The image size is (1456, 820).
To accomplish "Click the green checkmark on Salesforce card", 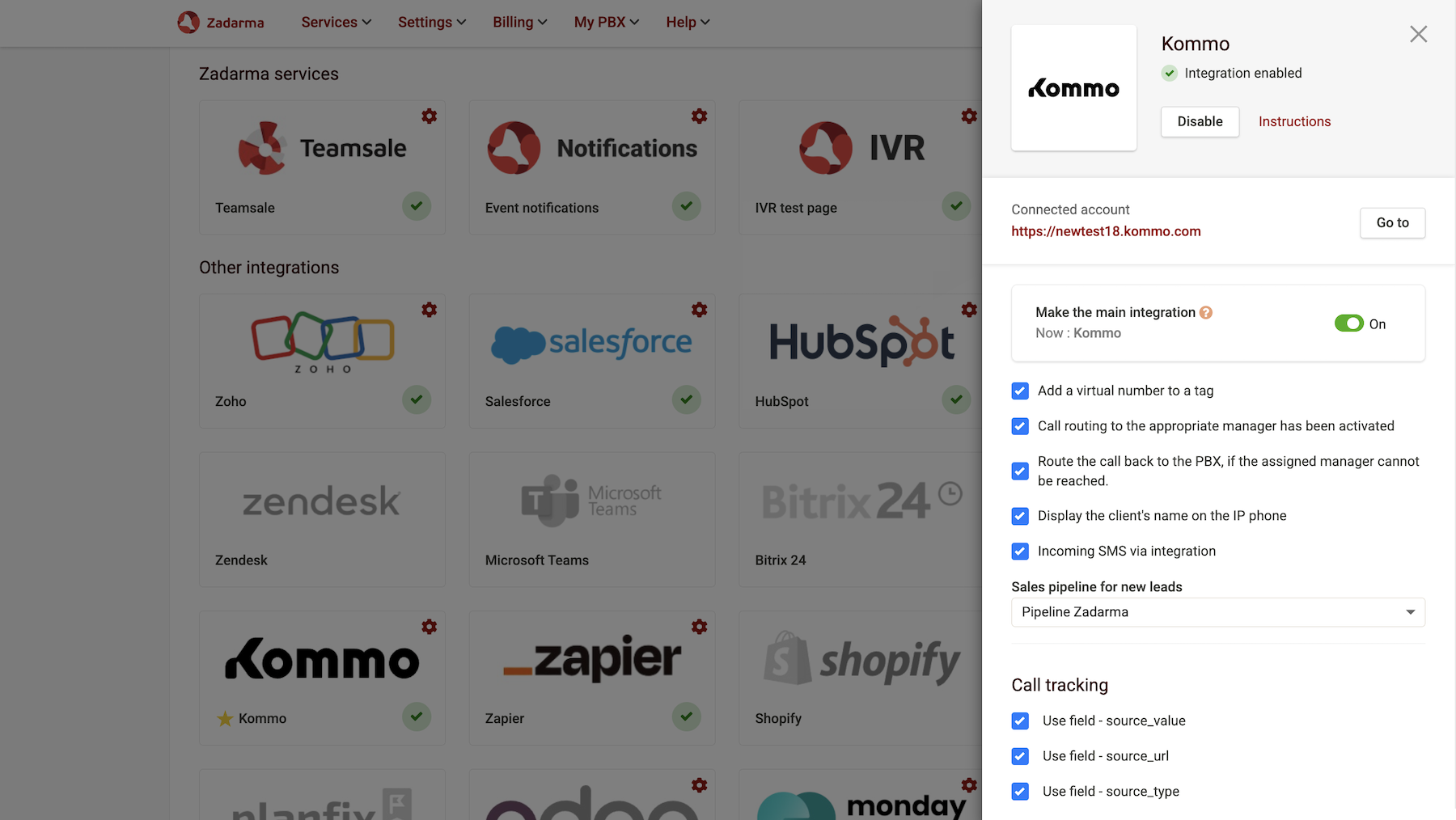I will (x=687, y=399).
